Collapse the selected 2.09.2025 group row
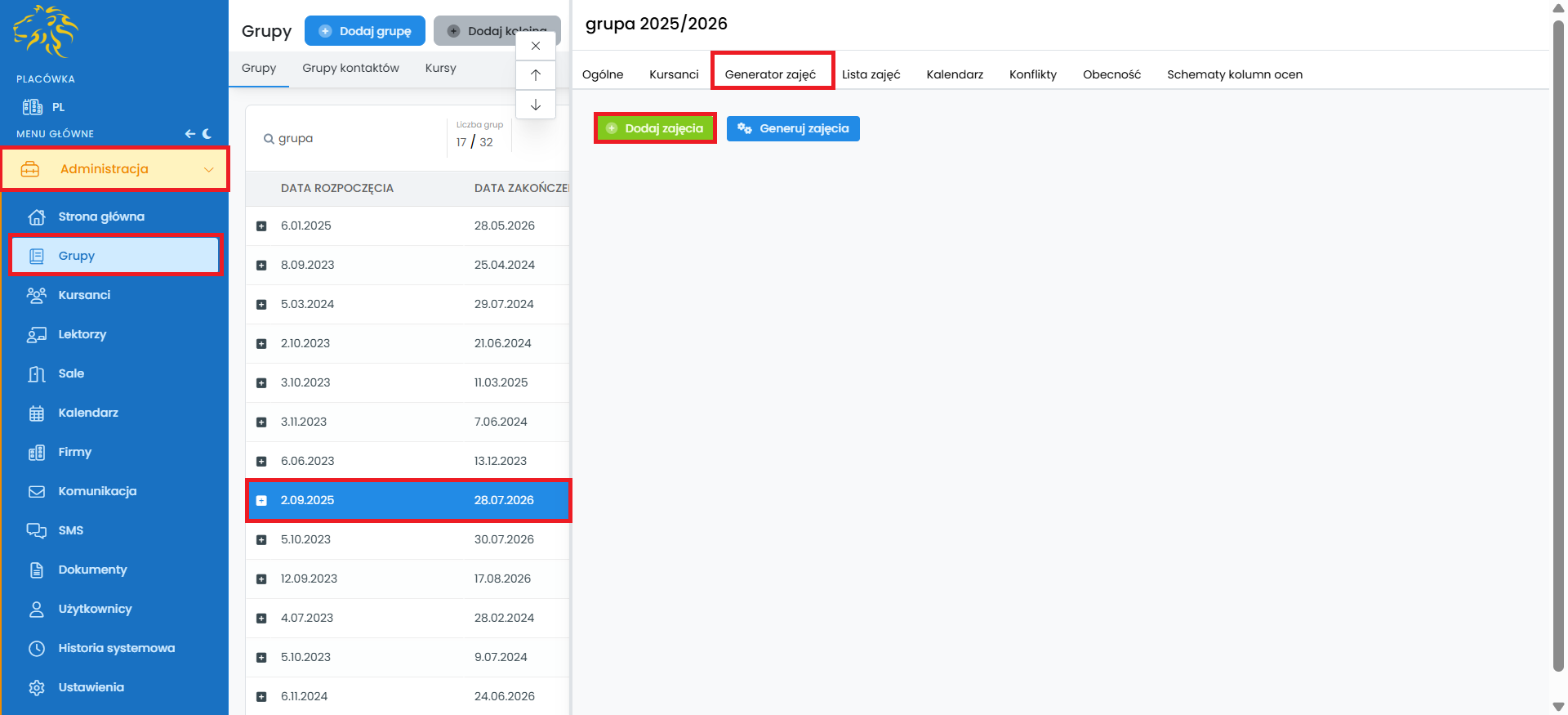The image size is (1568, 715). [261, 500]
